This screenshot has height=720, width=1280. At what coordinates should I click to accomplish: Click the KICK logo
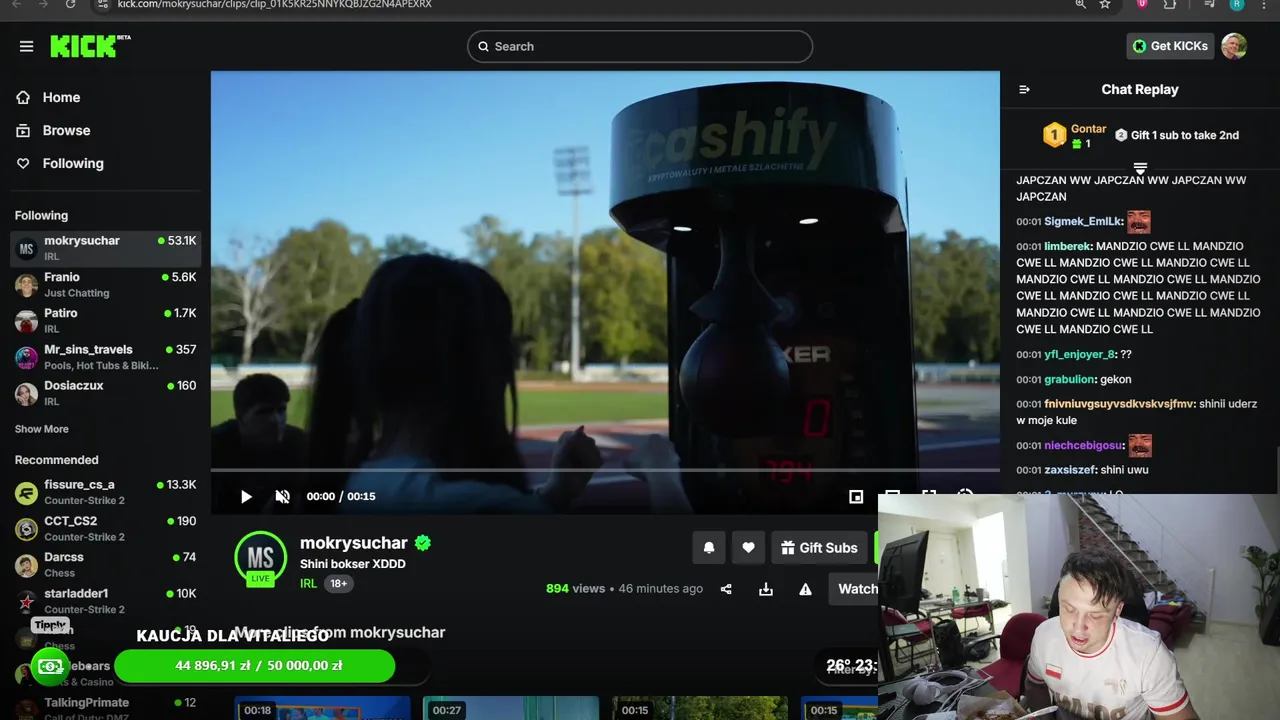click(90, 46)
